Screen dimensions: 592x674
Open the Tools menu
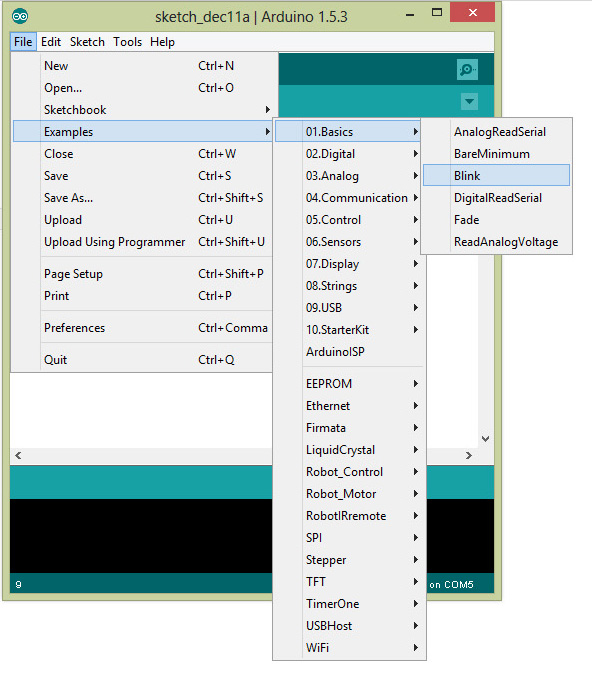[127, 42]
